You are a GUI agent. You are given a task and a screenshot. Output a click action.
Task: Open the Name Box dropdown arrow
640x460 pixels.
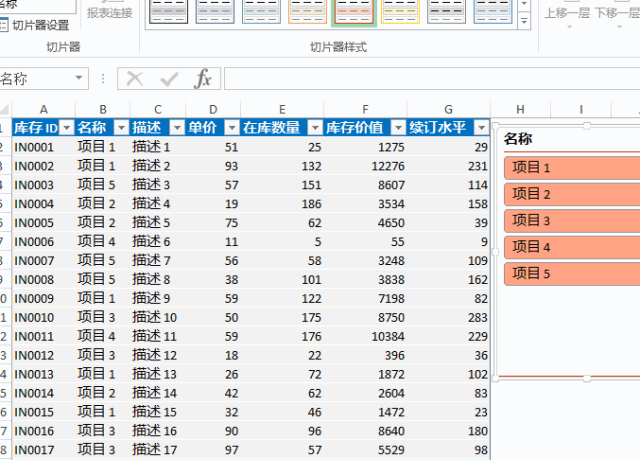point(79,78)
